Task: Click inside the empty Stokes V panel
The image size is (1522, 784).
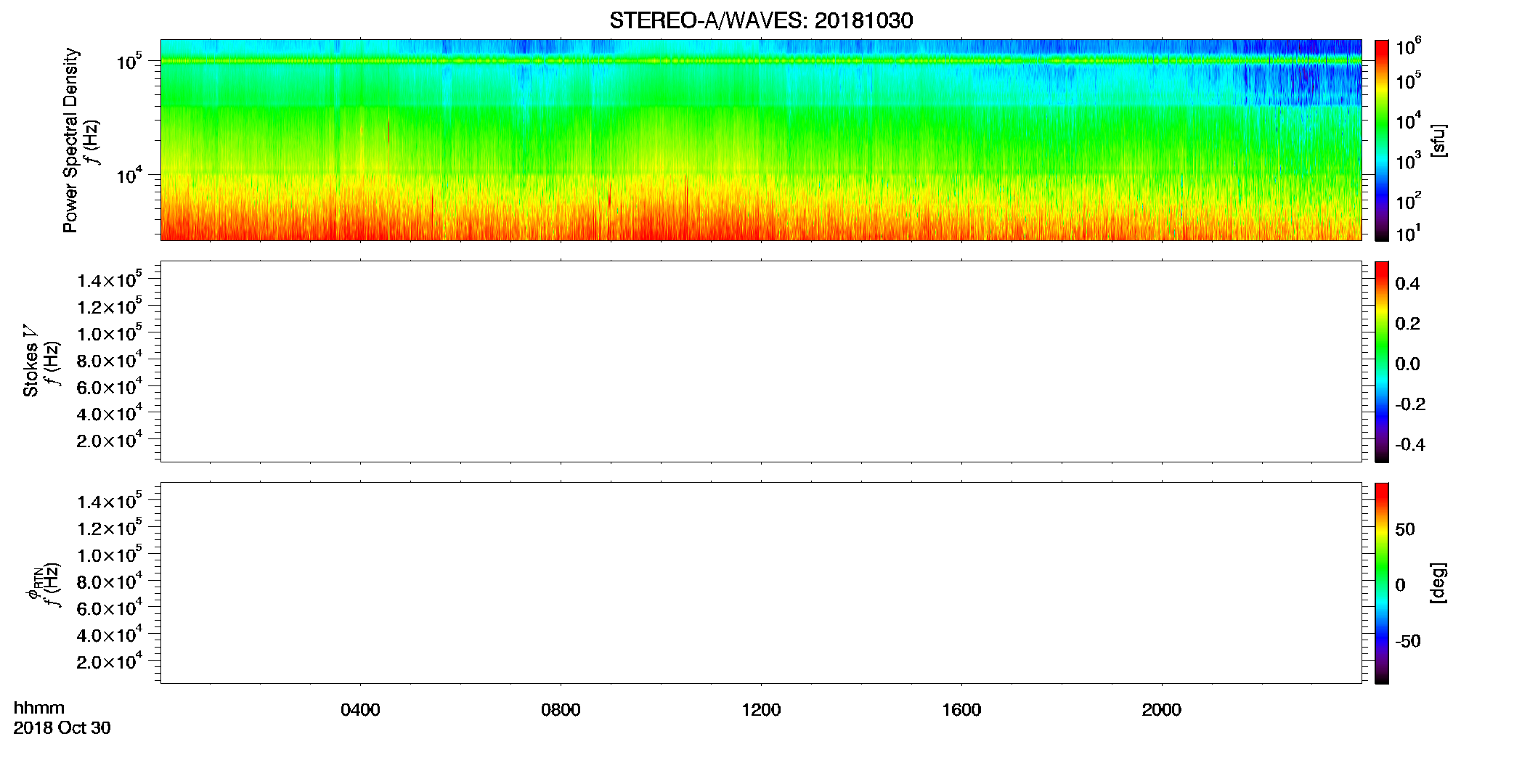Action: coord(761,362)
